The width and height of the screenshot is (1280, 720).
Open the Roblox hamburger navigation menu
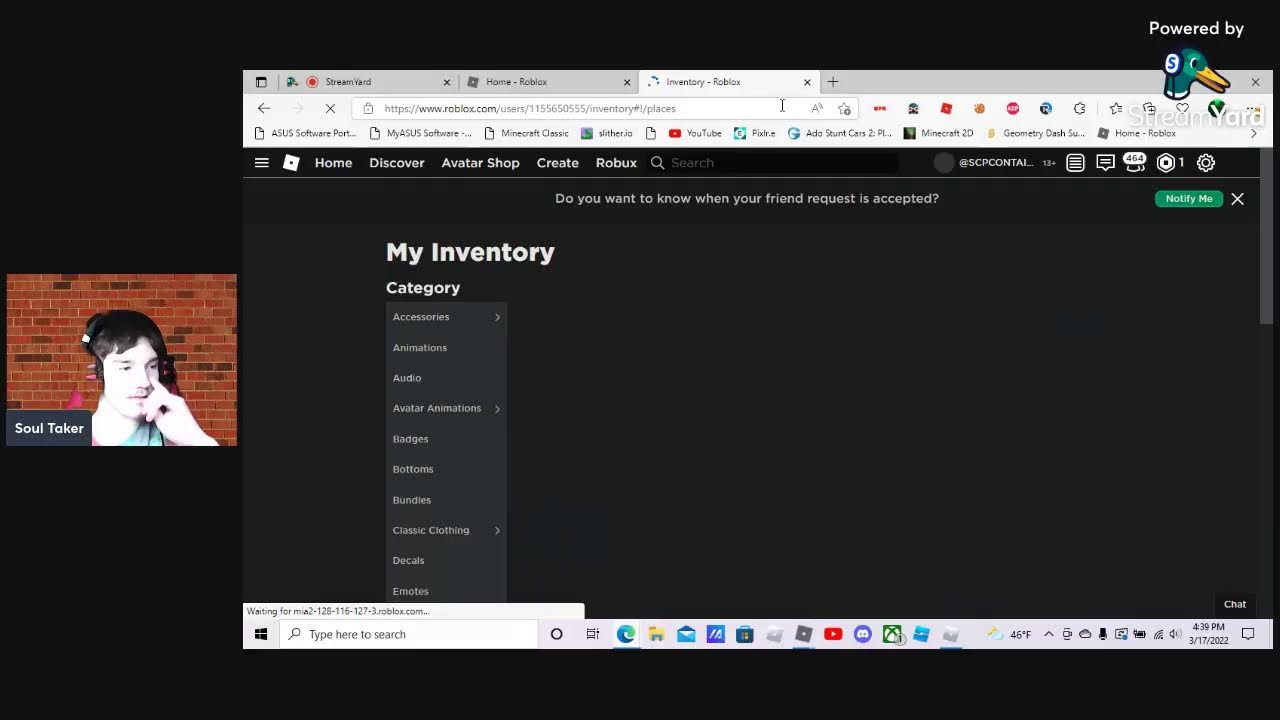point(262,162)
